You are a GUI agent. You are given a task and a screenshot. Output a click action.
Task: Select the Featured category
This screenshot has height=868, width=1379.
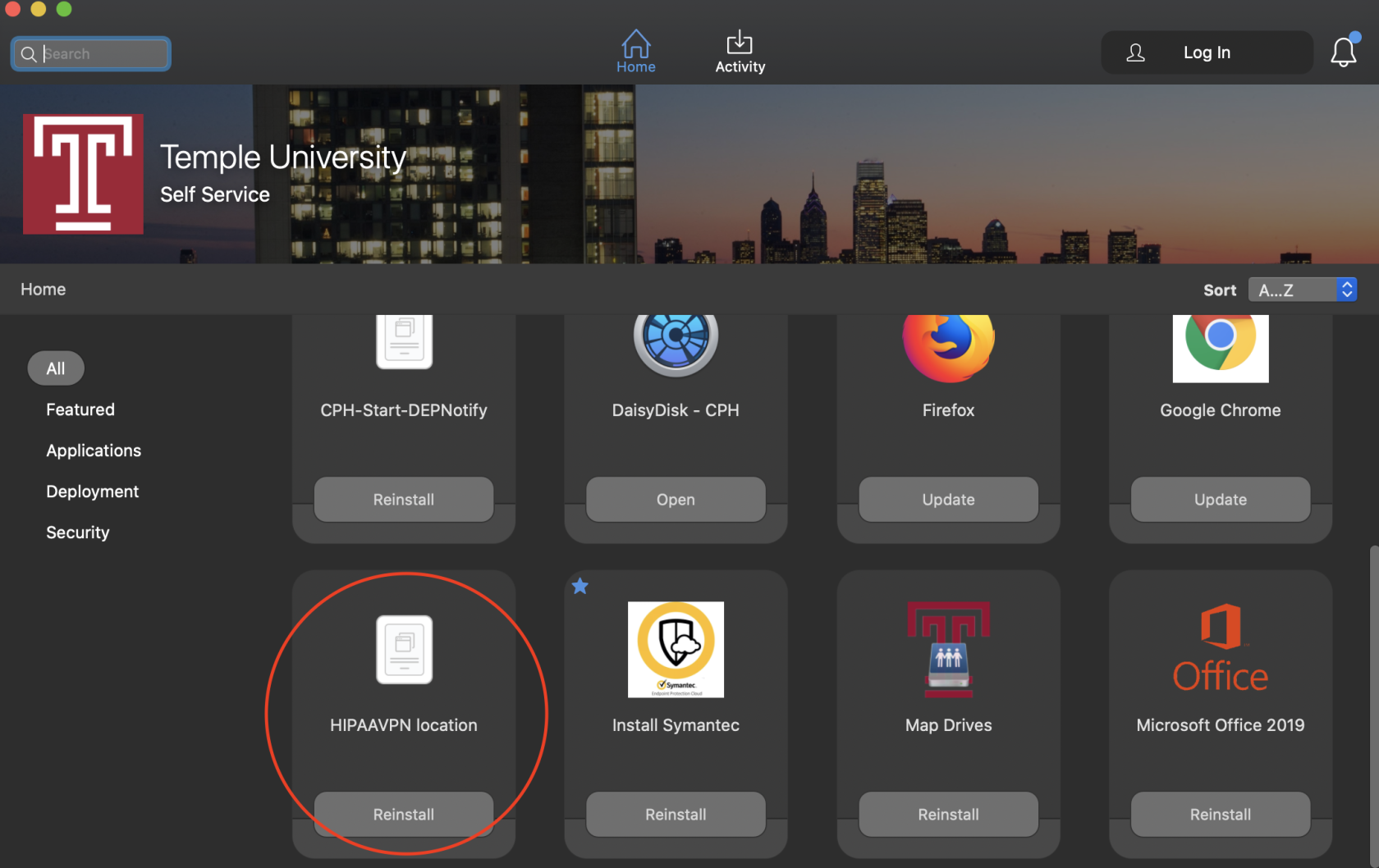click(x=80, y=409)
